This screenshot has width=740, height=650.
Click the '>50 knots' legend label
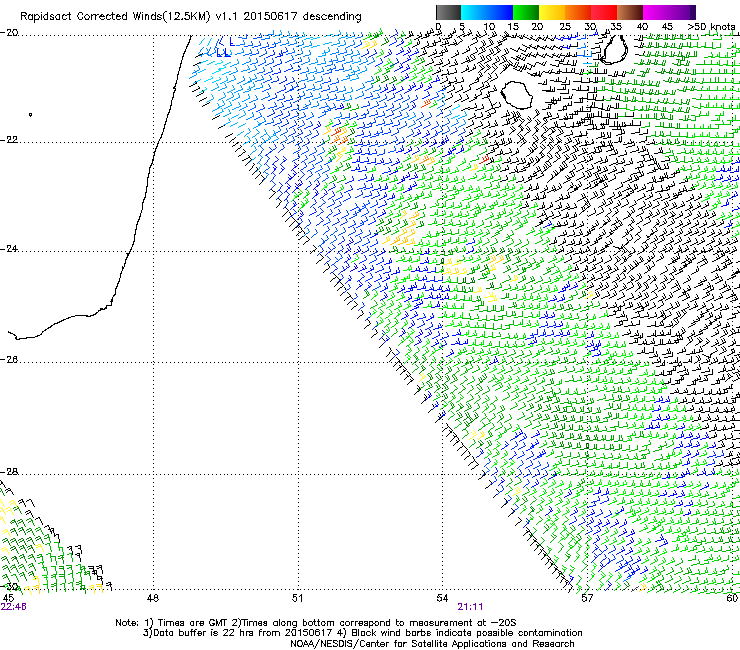pos(711,26)
